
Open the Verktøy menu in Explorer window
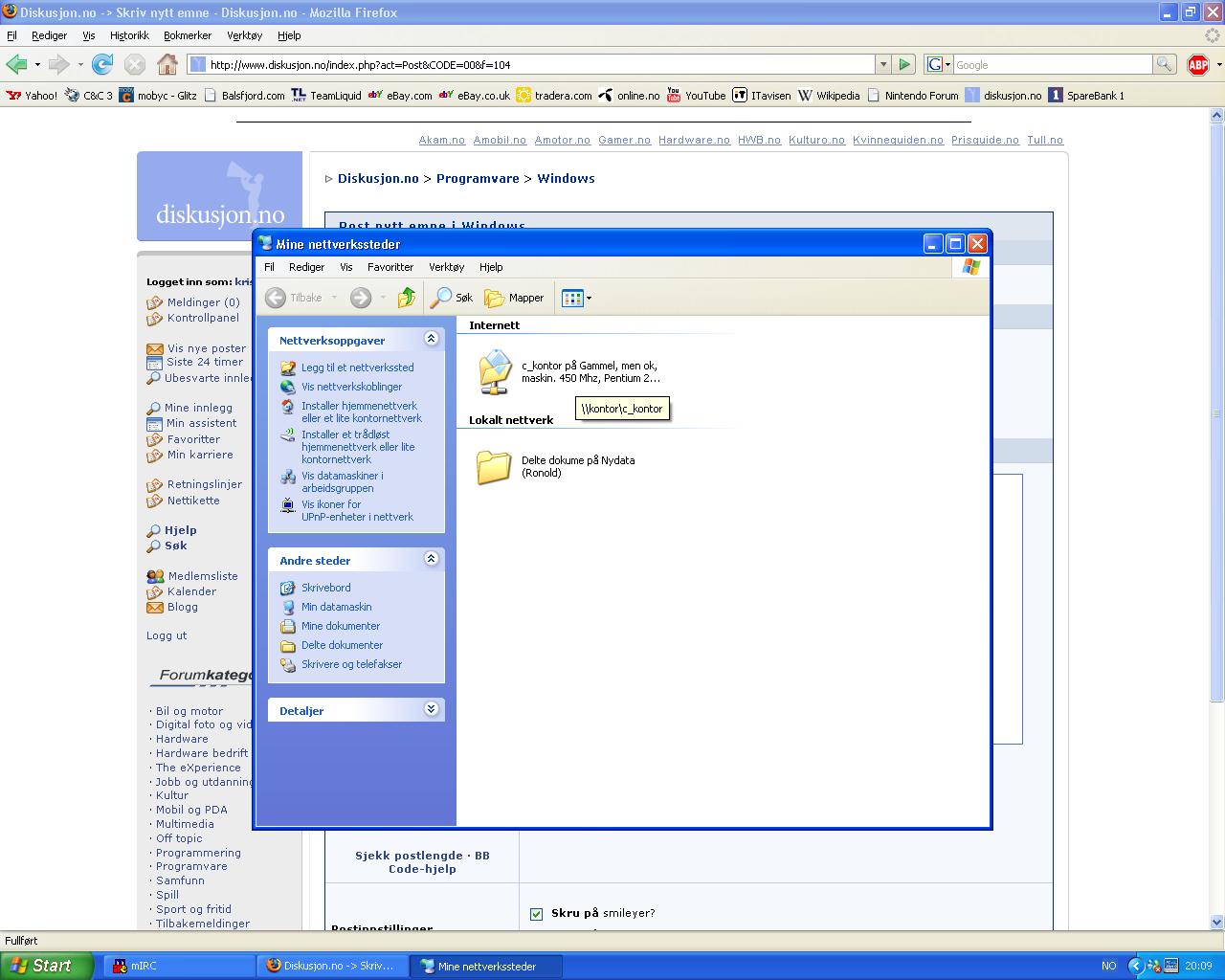(446, 267)
